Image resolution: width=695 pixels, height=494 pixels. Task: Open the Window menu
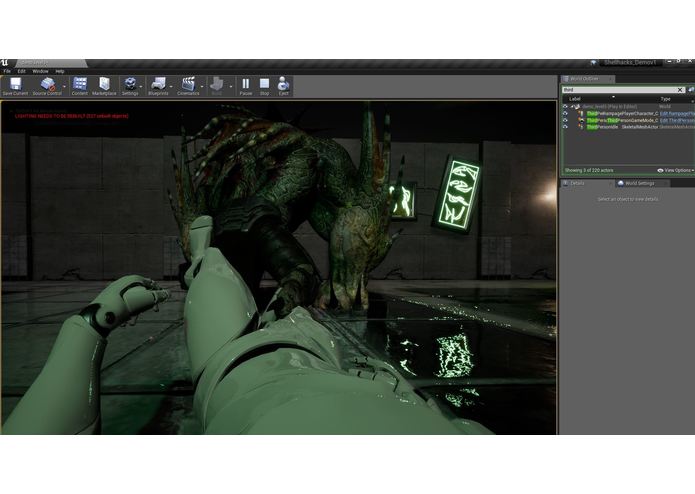[x=40, y=71]
